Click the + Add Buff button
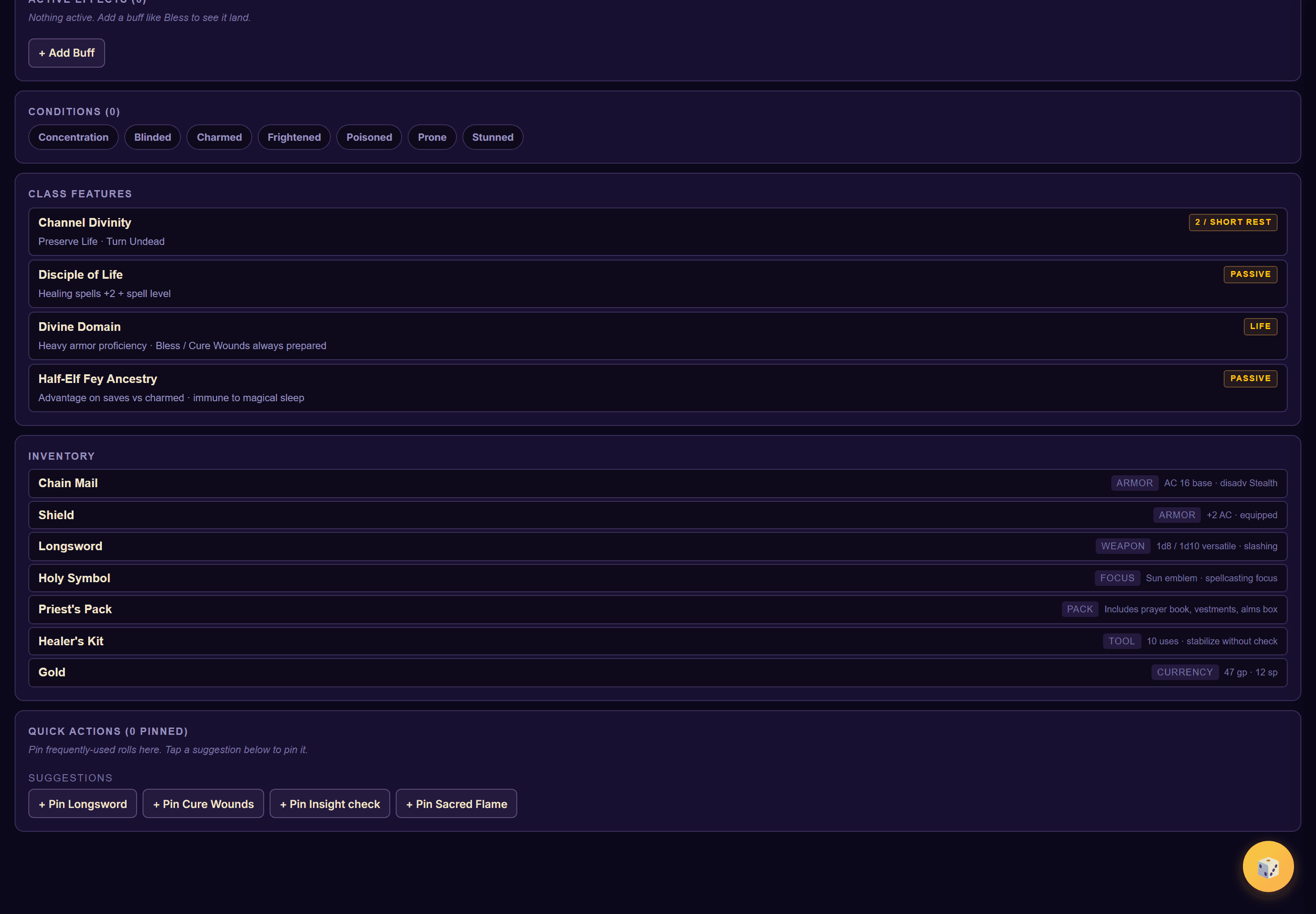The width and height of the screenshot is (1316, 914). tap(66, 53)
